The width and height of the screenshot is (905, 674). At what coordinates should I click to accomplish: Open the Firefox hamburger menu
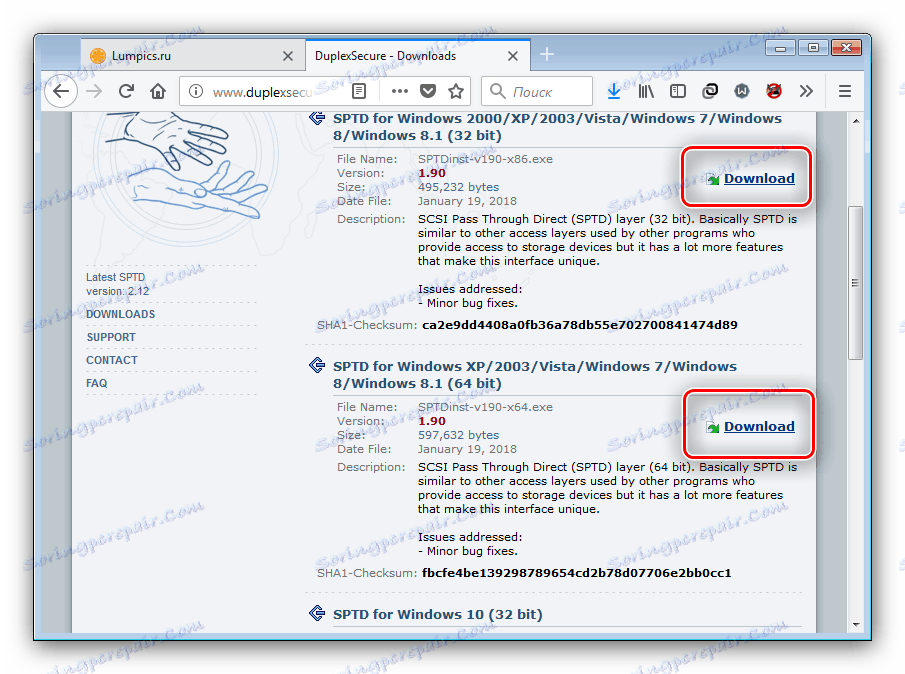(845, 91)
